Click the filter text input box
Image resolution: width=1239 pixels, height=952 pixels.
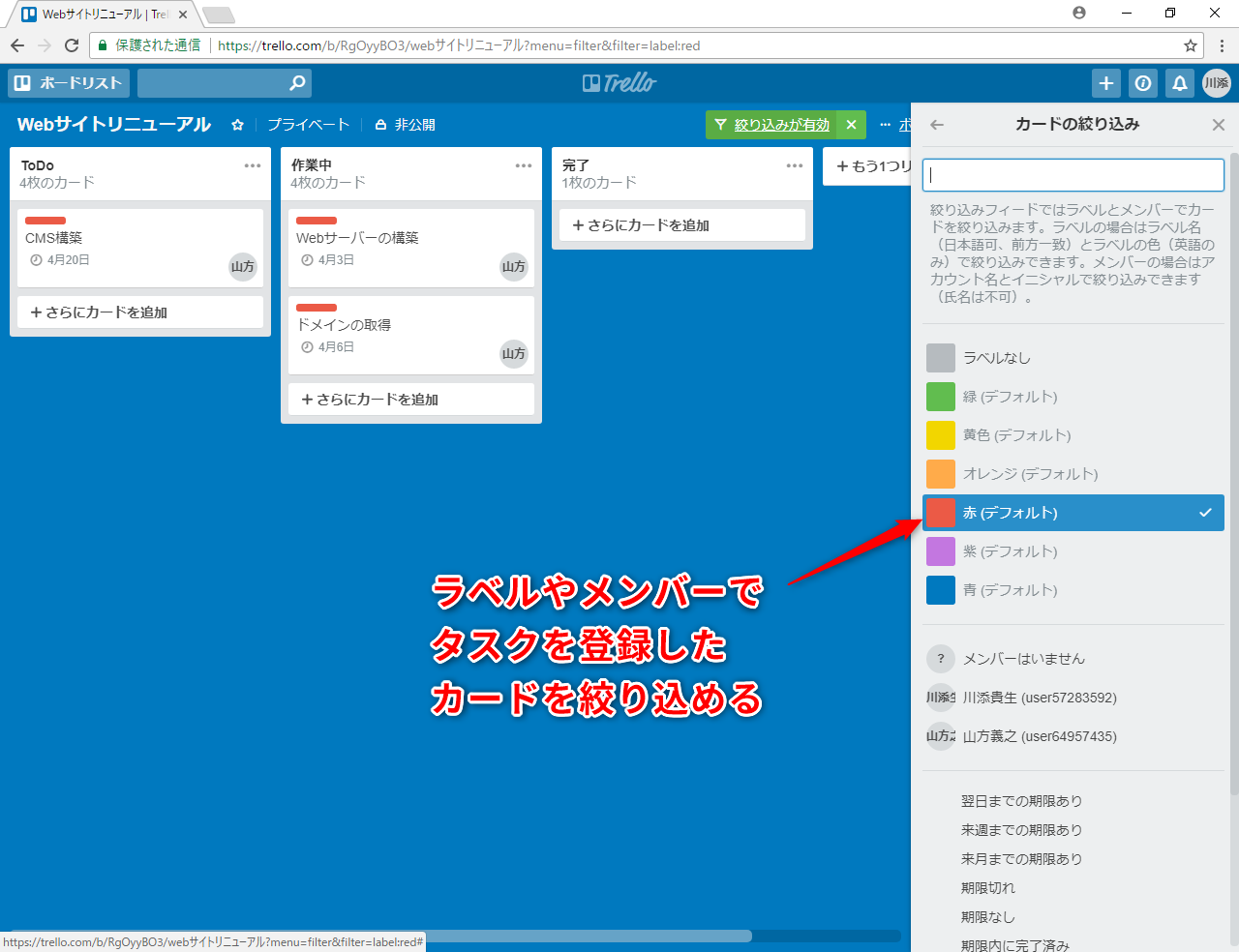pyautogui.click(x=1073, y=175)
